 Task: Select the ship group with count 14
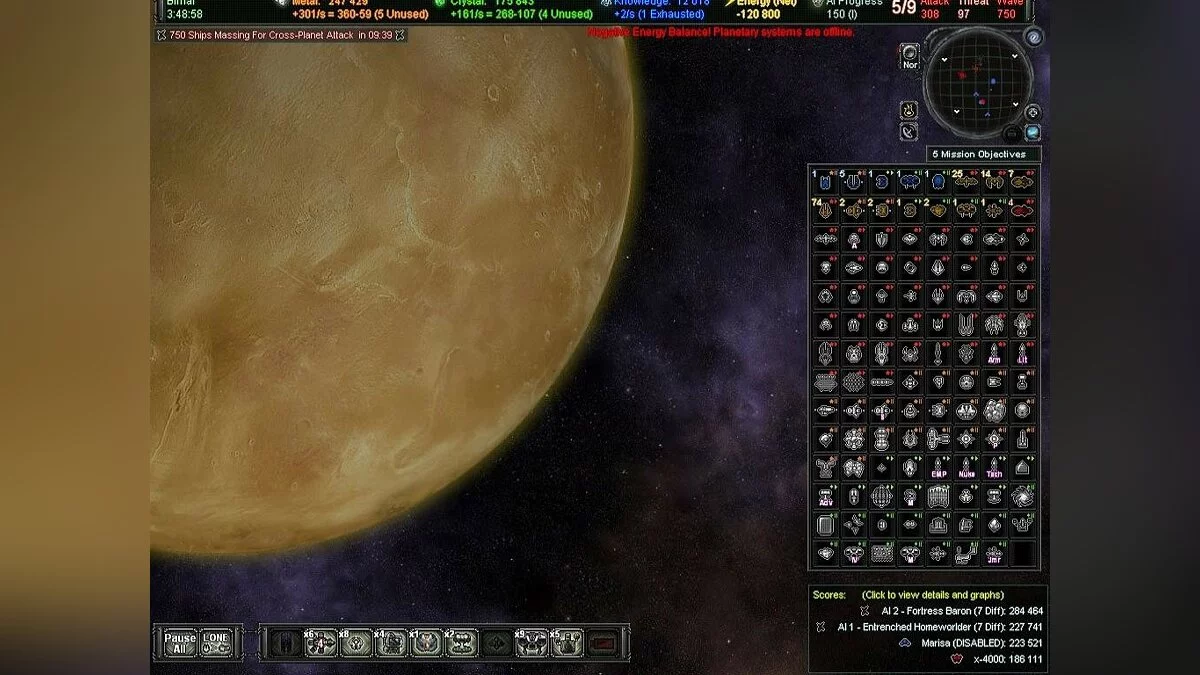coord(993,182)
